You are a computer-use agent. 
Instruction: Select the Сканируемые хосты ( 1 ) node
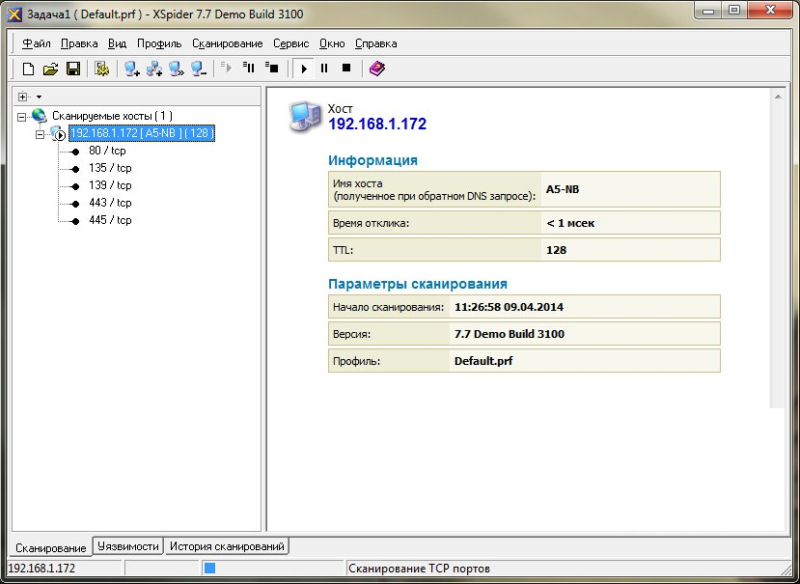point(112,116)
